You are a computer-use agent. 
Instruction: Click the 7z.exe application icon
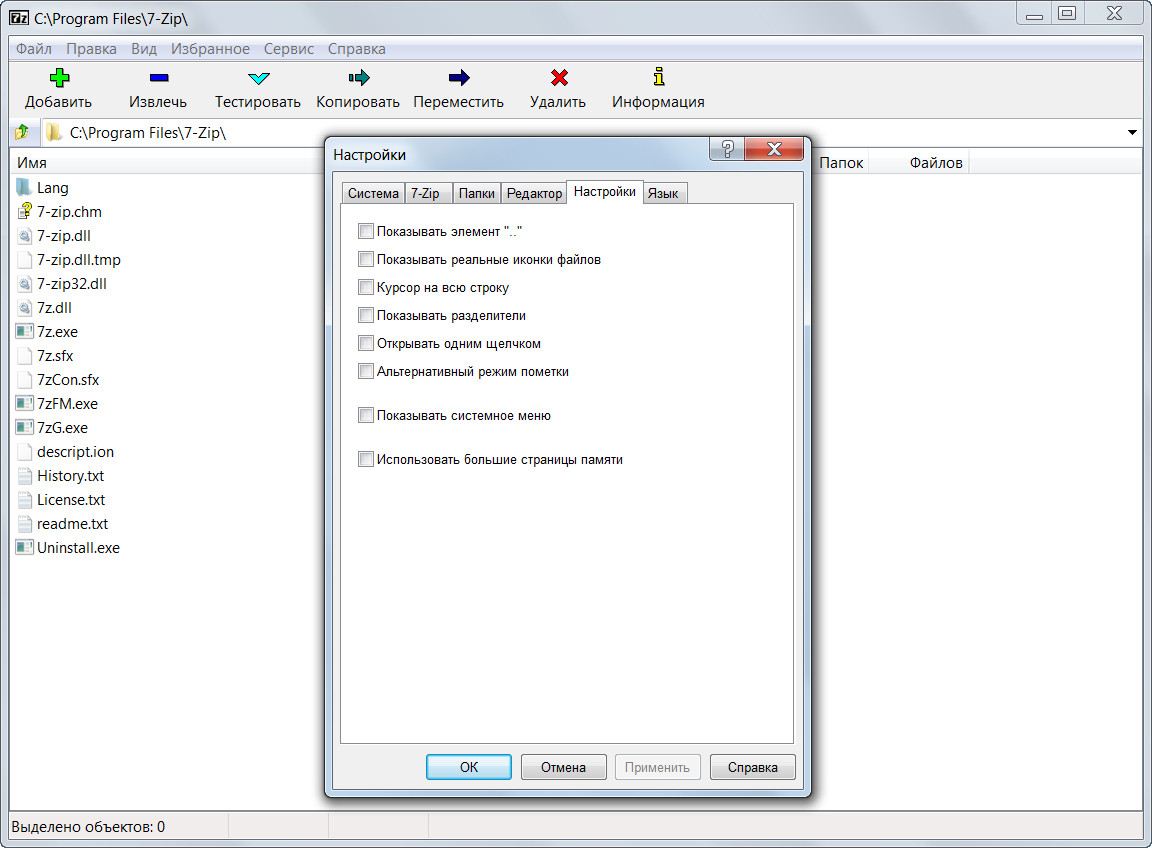point(24,331)
